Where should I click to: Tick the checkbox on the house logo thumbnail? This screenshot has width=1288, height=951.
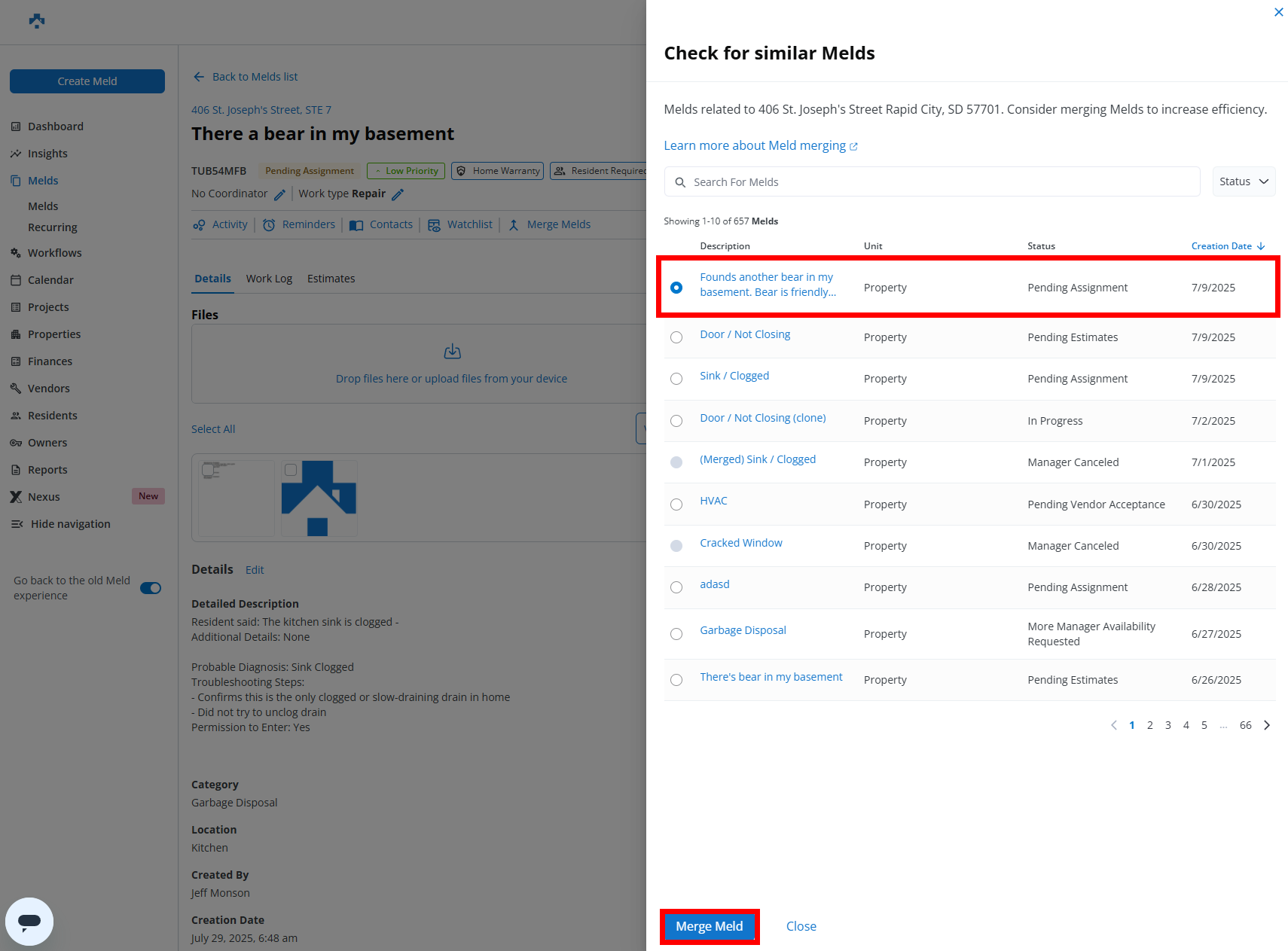[291, 470]
